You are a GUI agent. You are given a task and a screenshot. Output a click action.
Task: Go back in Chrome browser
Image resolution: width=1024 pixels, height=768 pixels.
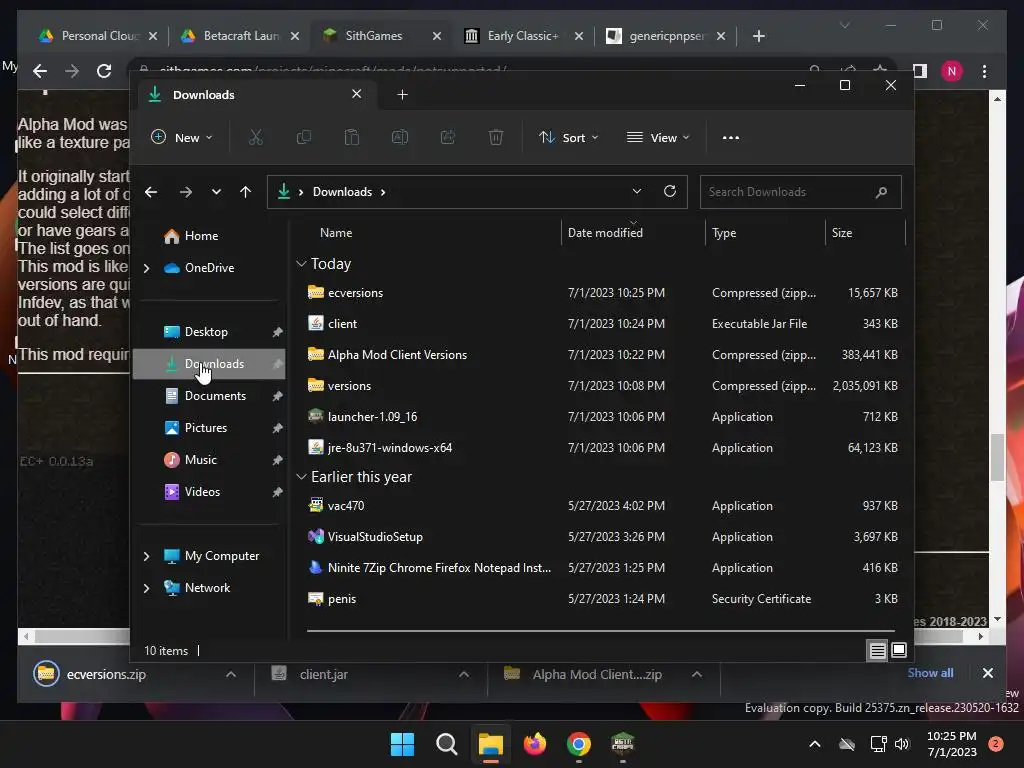(40, 71)
